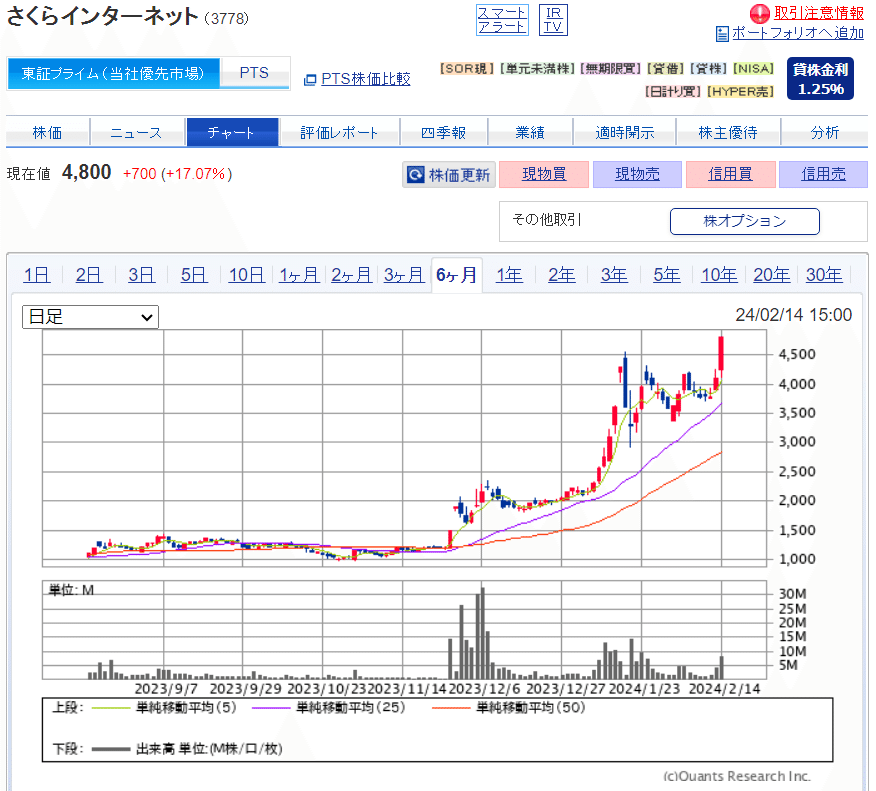Click 単純移動平均(50) orange legend line
The height and width of the screenshot is (791, 876).
point(451,708)
